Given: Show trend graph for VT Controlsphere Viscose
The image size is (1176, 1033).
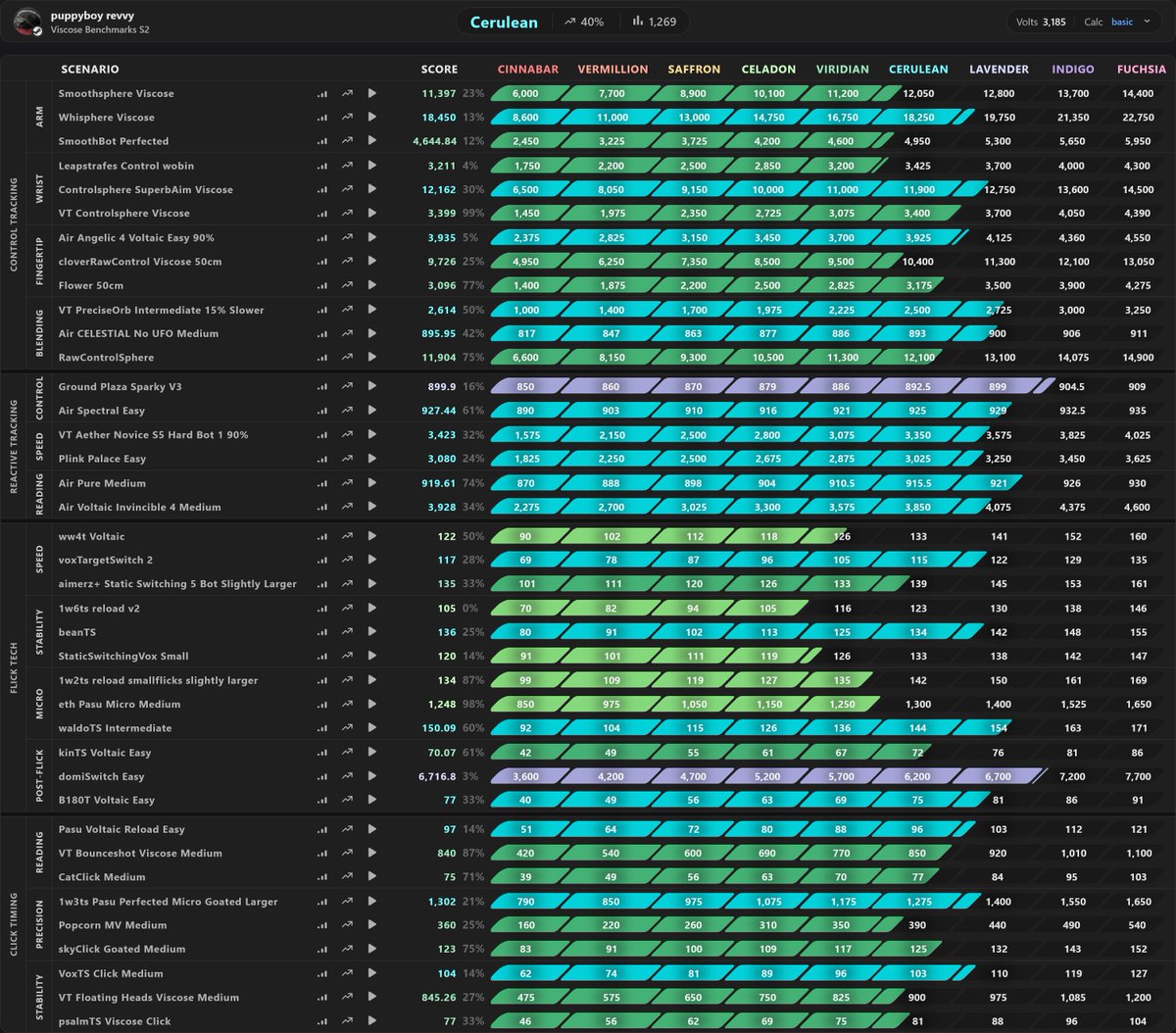Looking at the screenshot, I should coord(347,214).
